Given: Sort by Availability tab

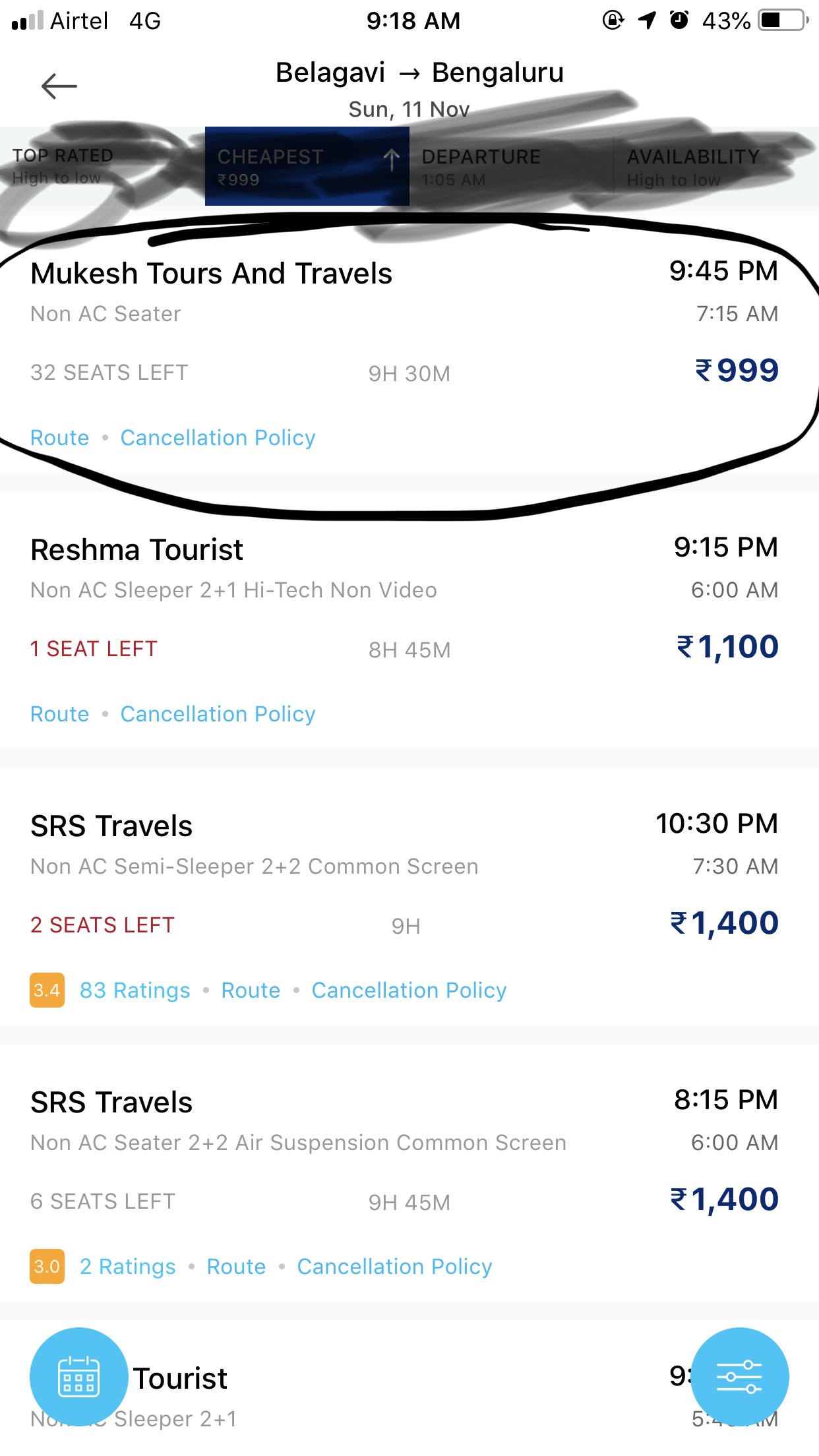Looking at the screenshot, I should pos(692,167).
